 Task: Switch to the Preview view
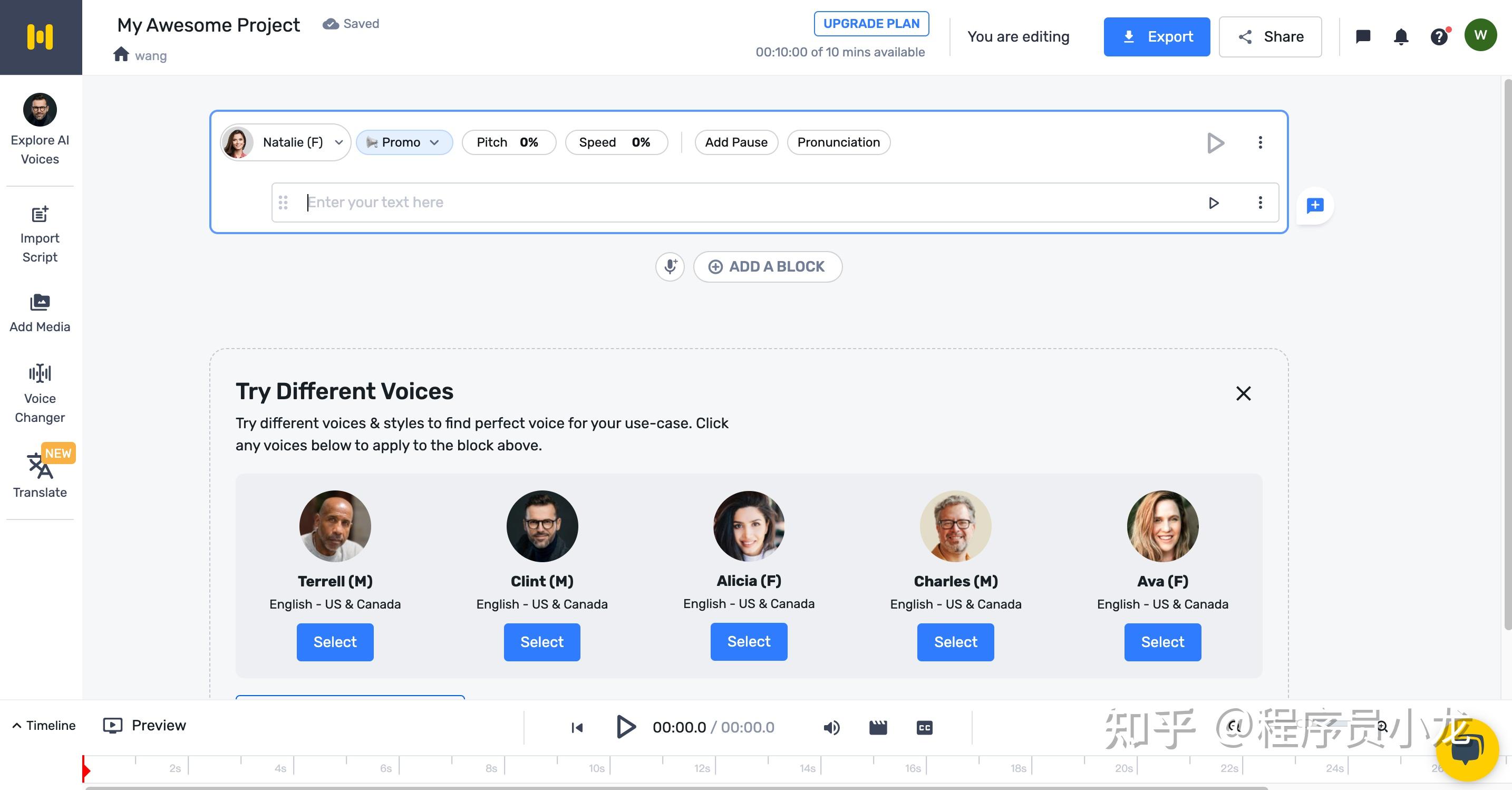[144, 725]
